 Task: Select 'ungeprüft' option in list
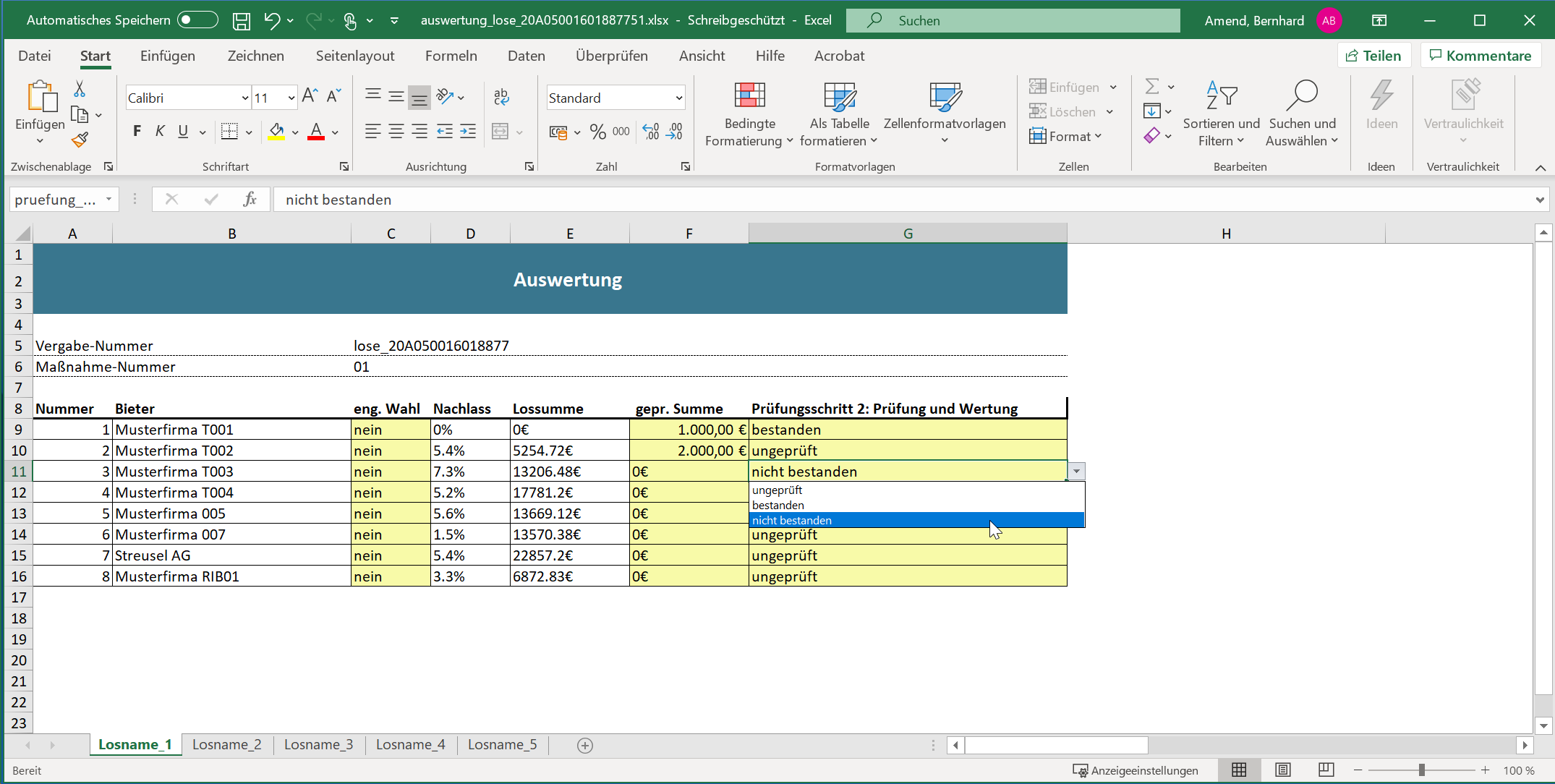(916, 490)
